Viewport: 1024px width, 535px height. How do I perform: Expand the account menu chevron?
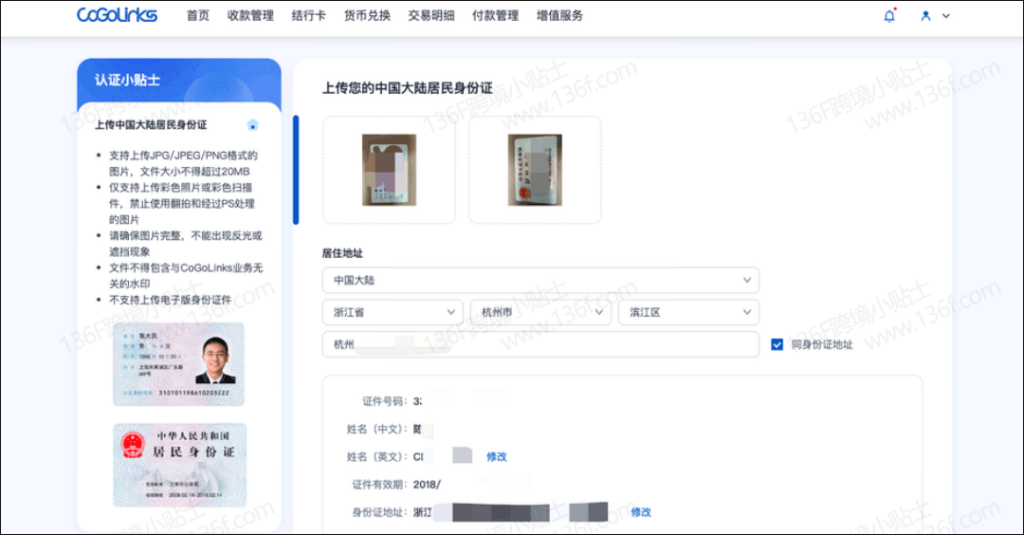(x=946, y=16)
